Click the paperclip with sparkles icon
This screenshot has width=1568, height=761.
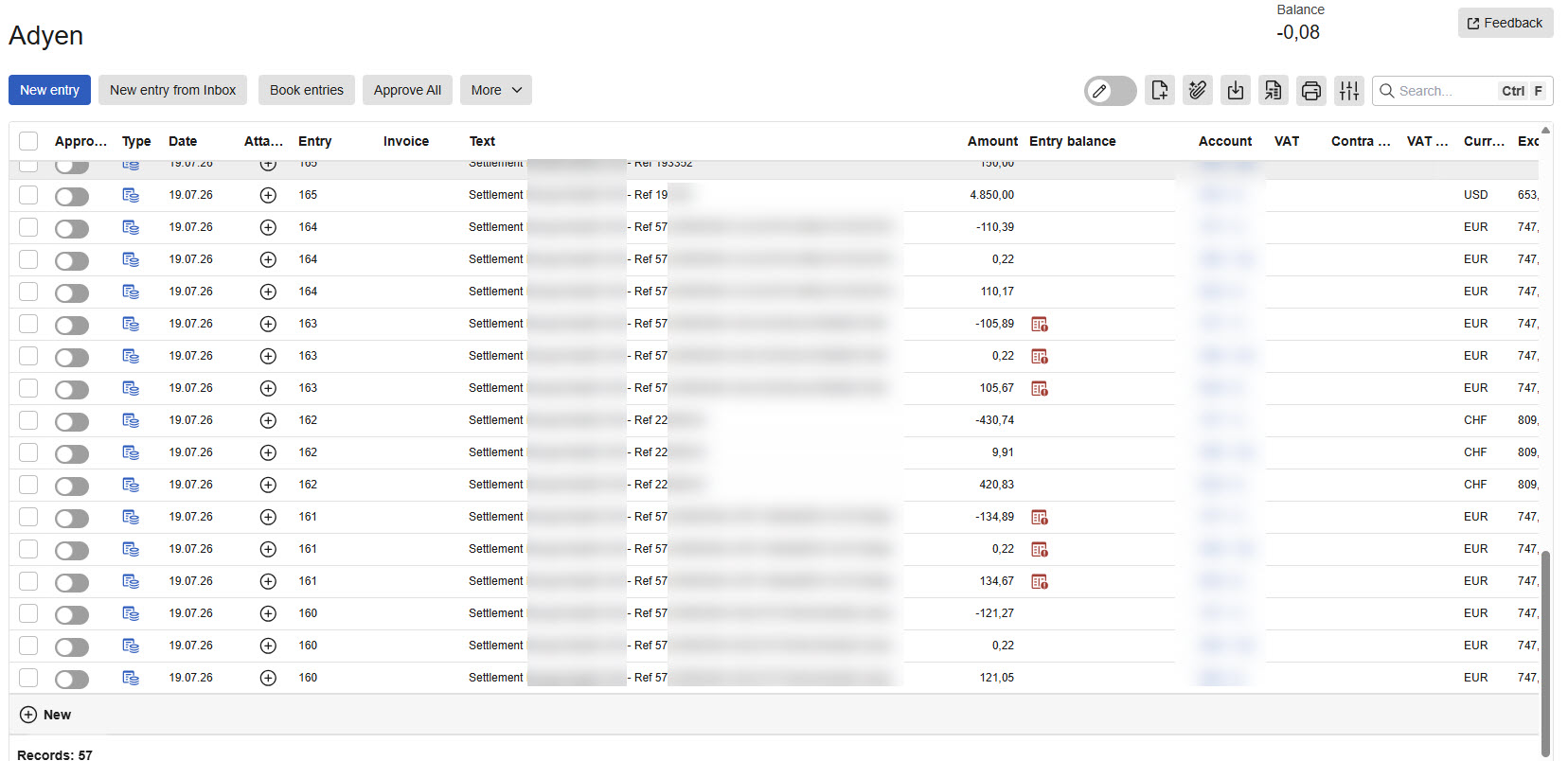click(1197, 91)
